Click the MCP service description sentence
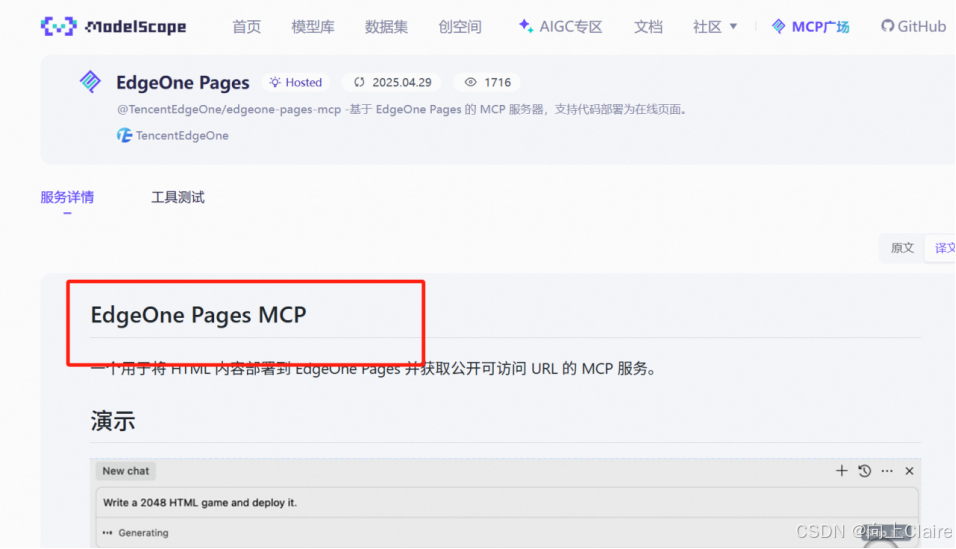 pos(374,368)
